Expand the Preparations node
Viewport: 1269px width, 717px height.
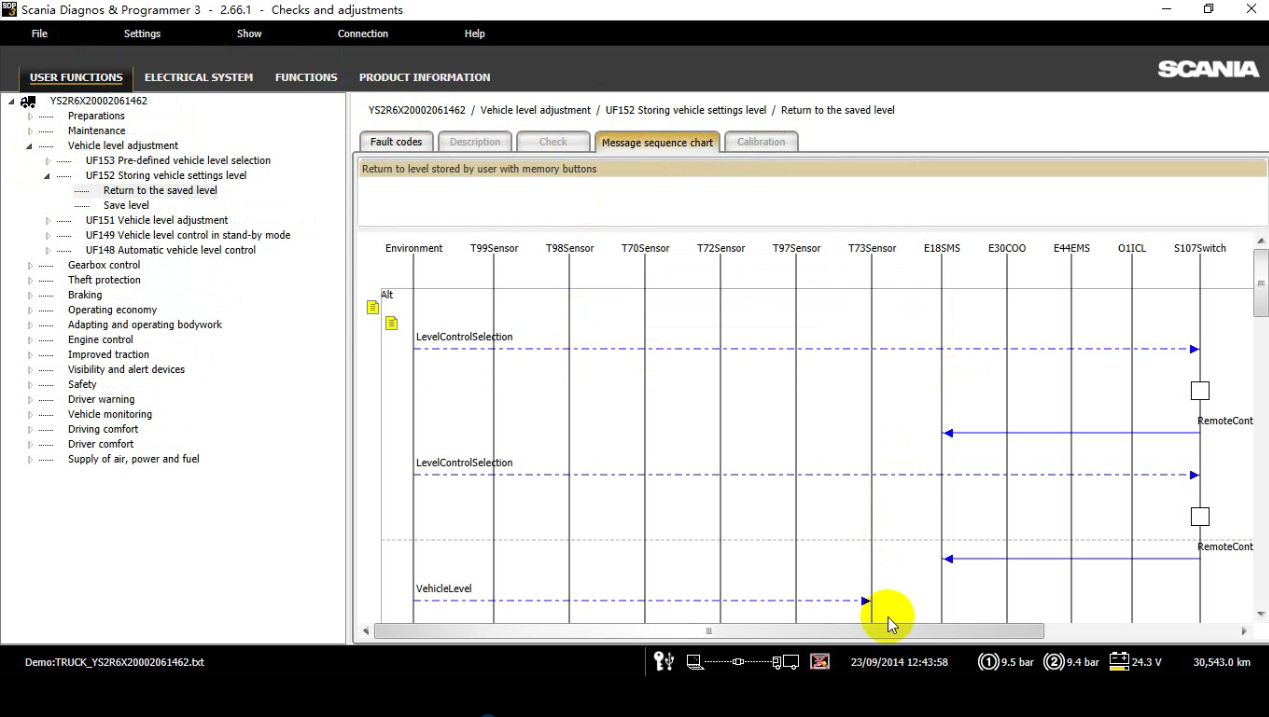pos(30,116)
